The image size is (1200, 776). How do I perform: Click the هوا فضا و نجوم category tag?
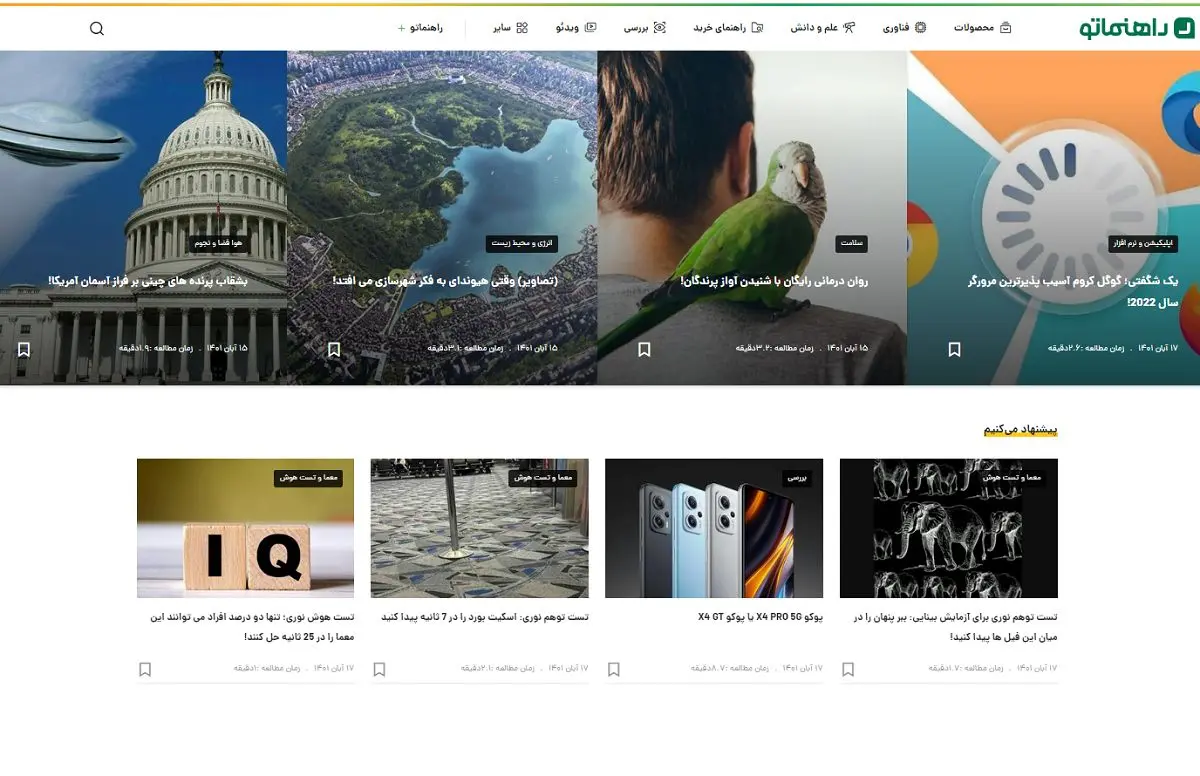(x=217, y=244)
